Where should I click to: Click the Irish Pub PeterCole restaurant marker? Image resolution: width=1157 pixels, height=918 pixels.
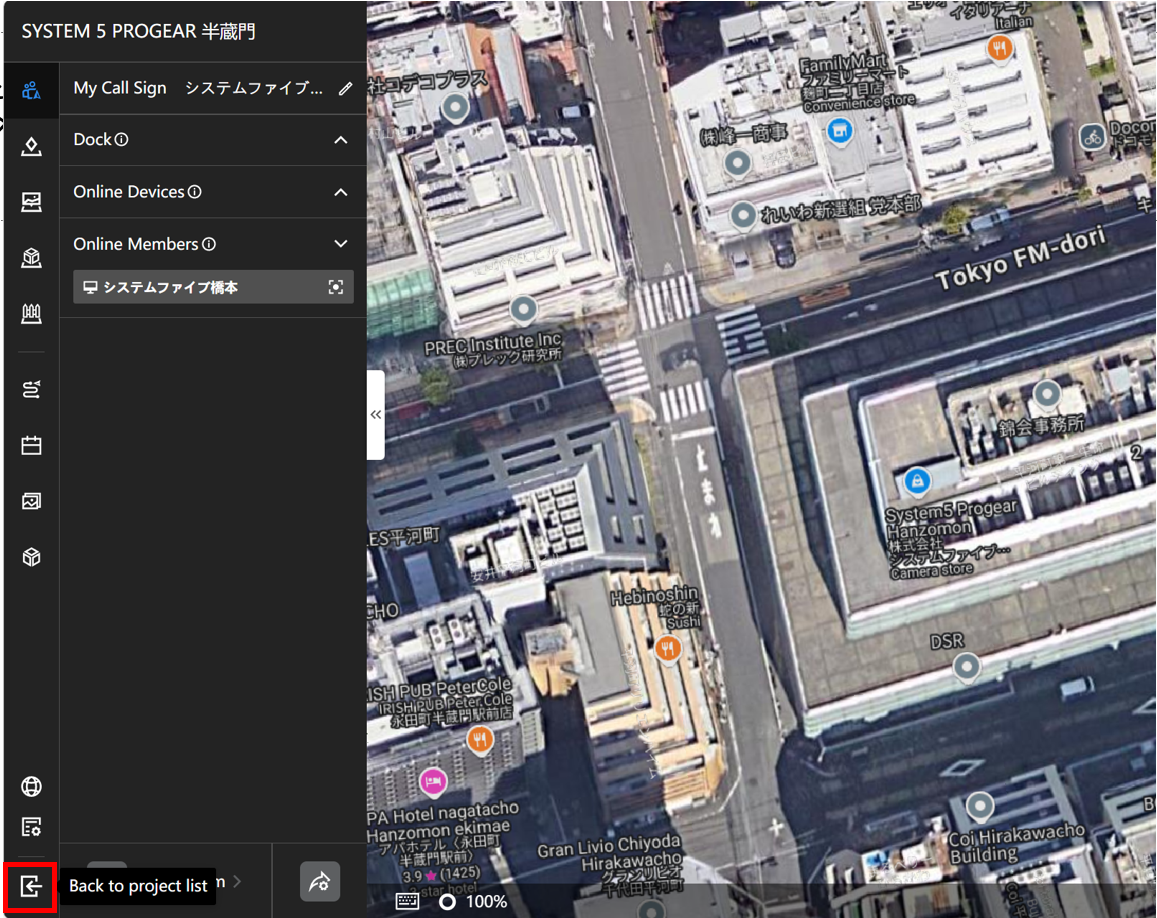point(480,739)
